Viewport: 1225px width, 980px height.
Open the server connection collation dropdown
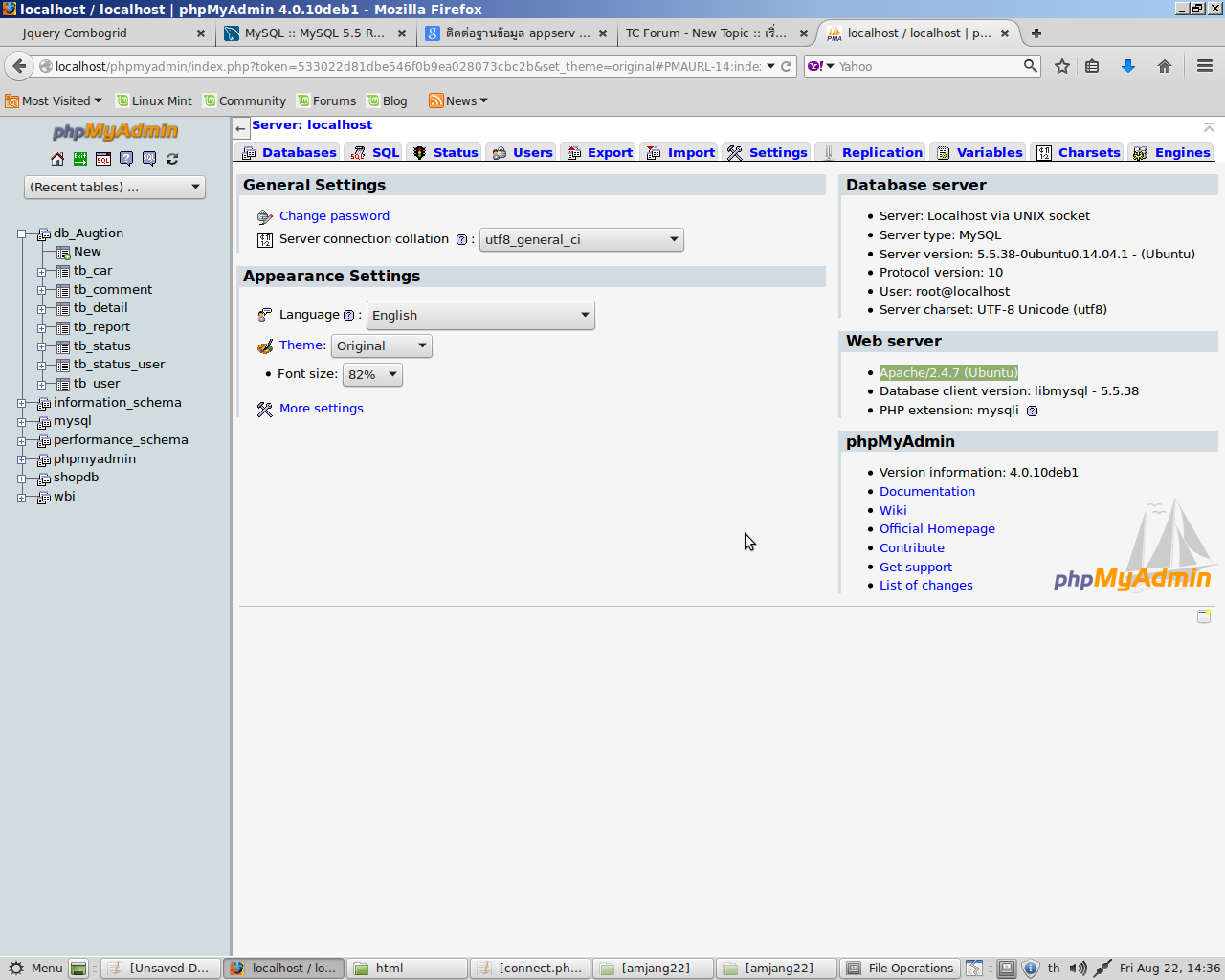click(582, 239)
